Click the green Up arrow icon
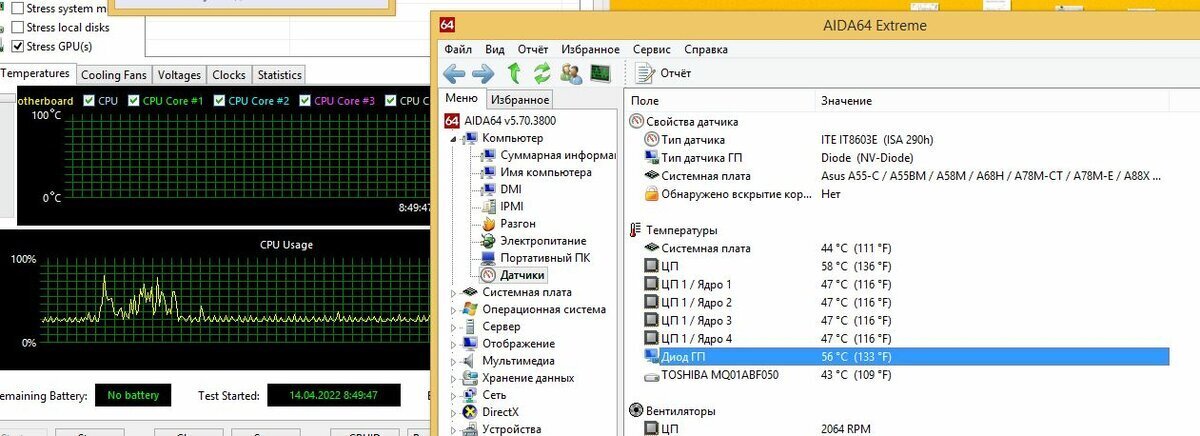The height and width of the screenshot is (436, 1200). coord(514,73)
